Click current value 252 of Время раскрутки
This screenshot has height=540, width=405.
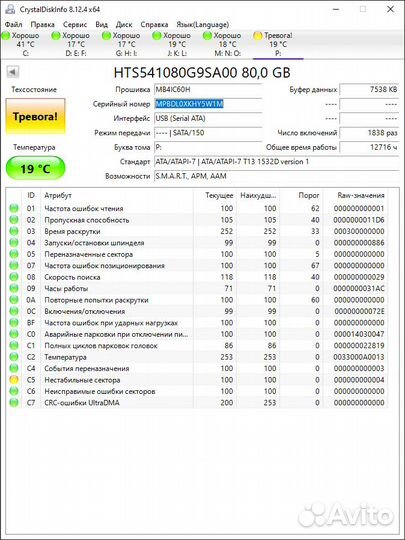(x=227, y=231)
